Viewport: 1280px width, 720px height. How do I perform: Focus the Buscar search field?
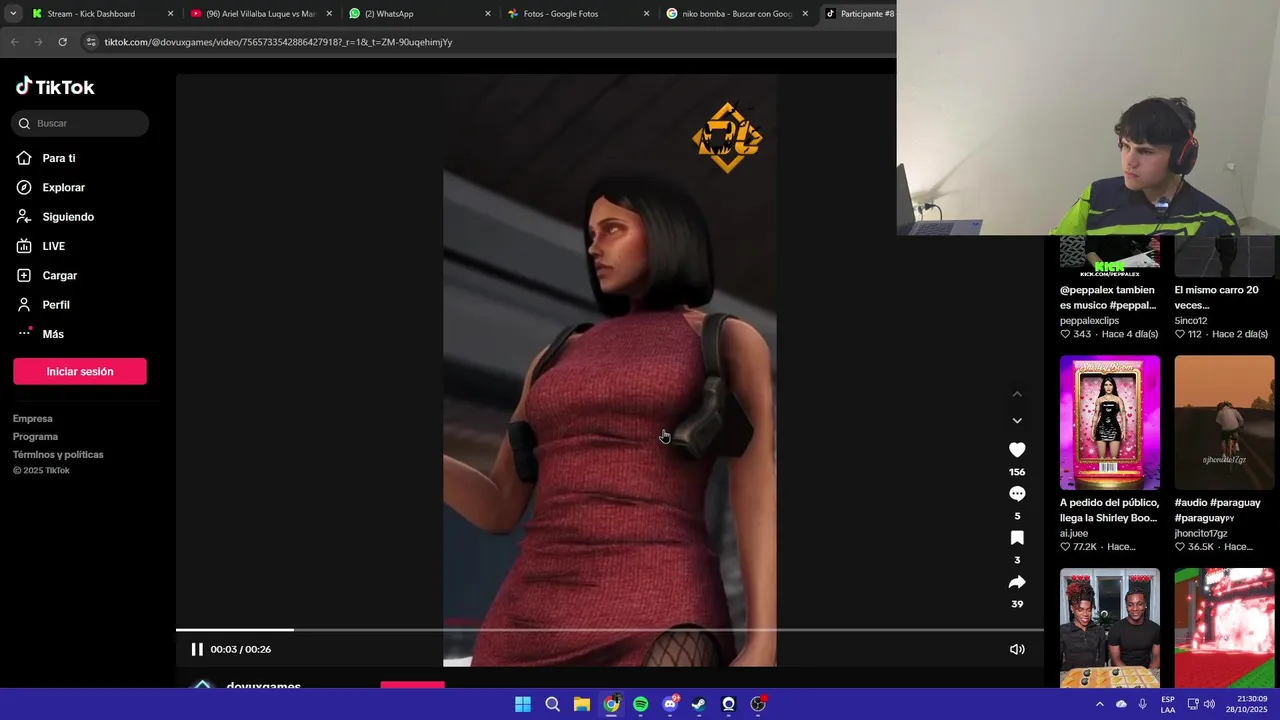click(80, 123)
